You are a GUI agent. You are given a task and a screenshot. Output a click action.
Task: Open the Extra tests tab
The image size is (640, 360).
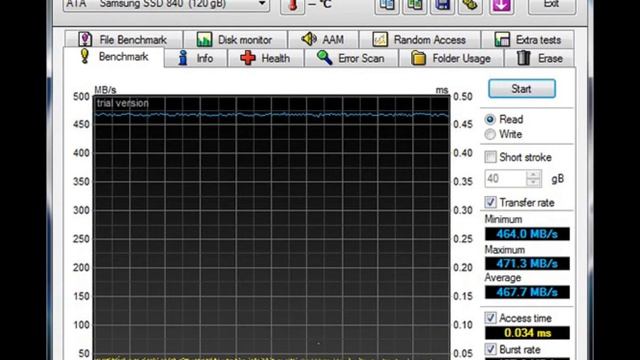[528, 40]
